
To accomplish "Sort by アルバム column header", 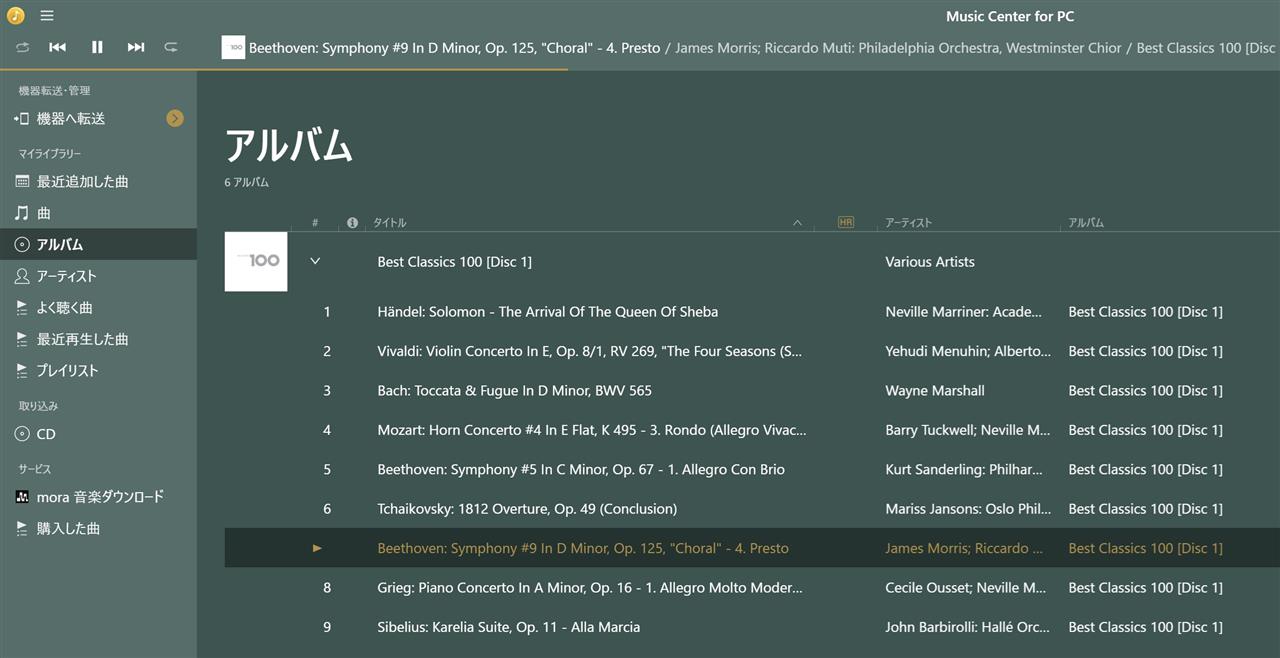I will 1086,223.
